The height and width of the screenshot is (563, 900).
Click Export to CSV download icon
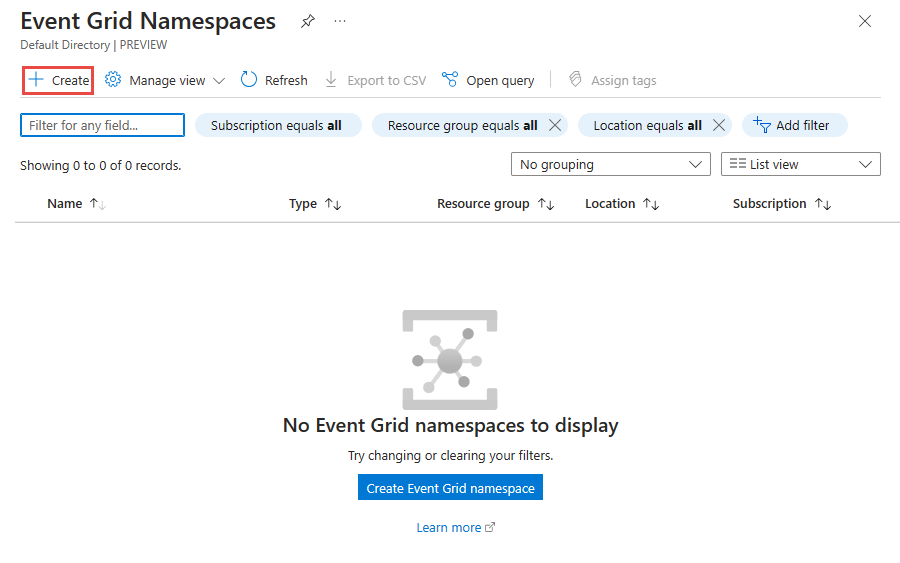331,80
